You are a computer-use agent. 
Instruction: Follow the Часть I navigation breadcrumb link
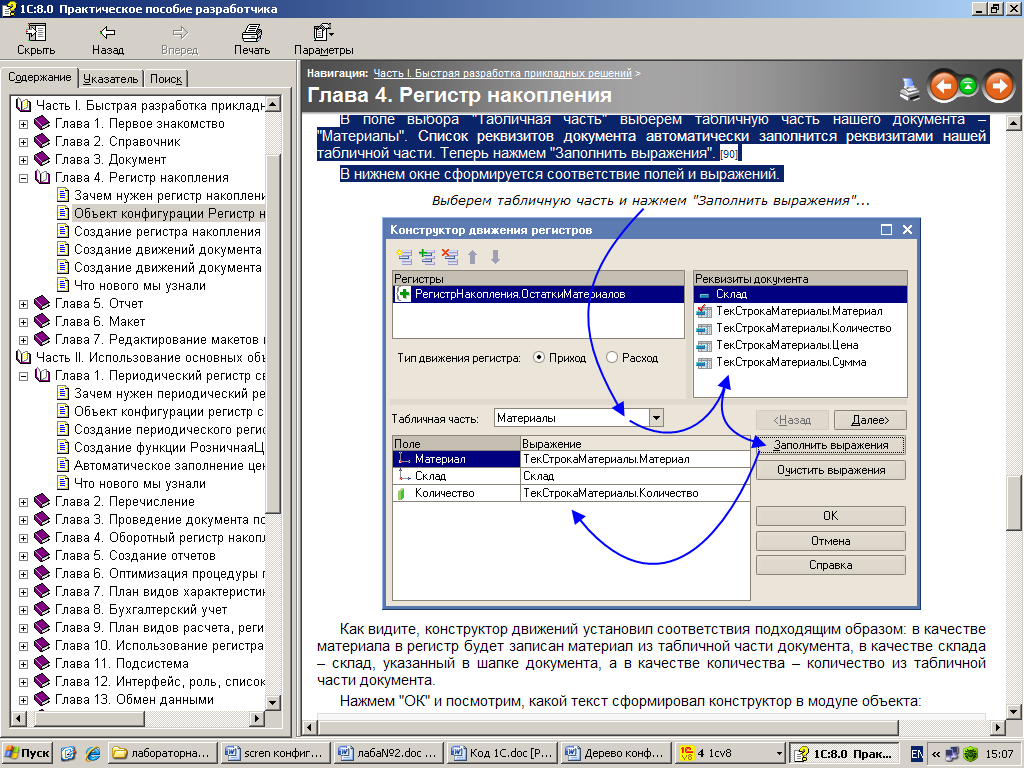click(x=503, y=73)
